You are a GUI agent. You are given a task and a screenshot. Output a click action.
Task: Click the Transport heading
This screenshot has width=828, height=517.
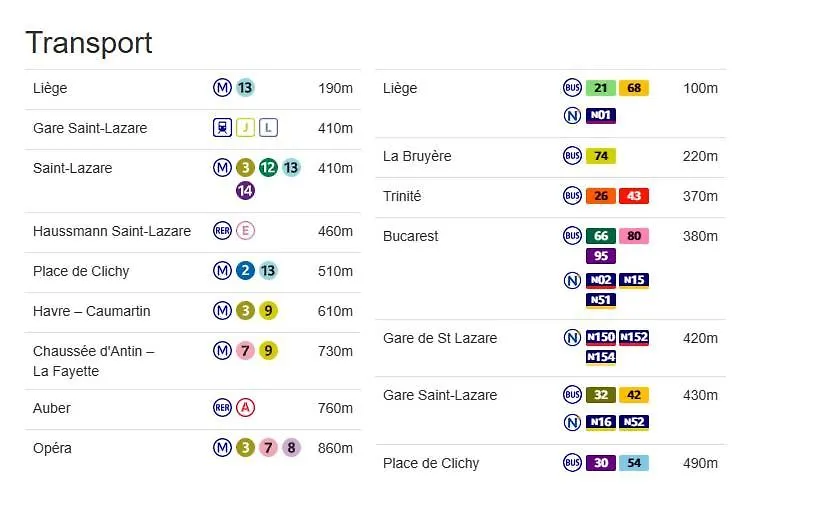pos(89,43)
